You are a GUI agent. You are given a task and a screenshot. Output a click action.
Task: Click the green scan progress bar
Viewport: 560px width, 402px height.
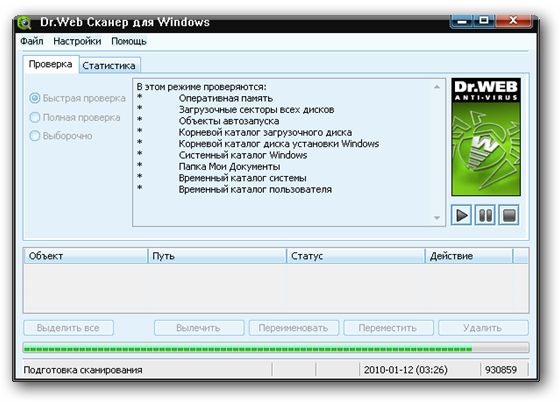coord(276,348)
